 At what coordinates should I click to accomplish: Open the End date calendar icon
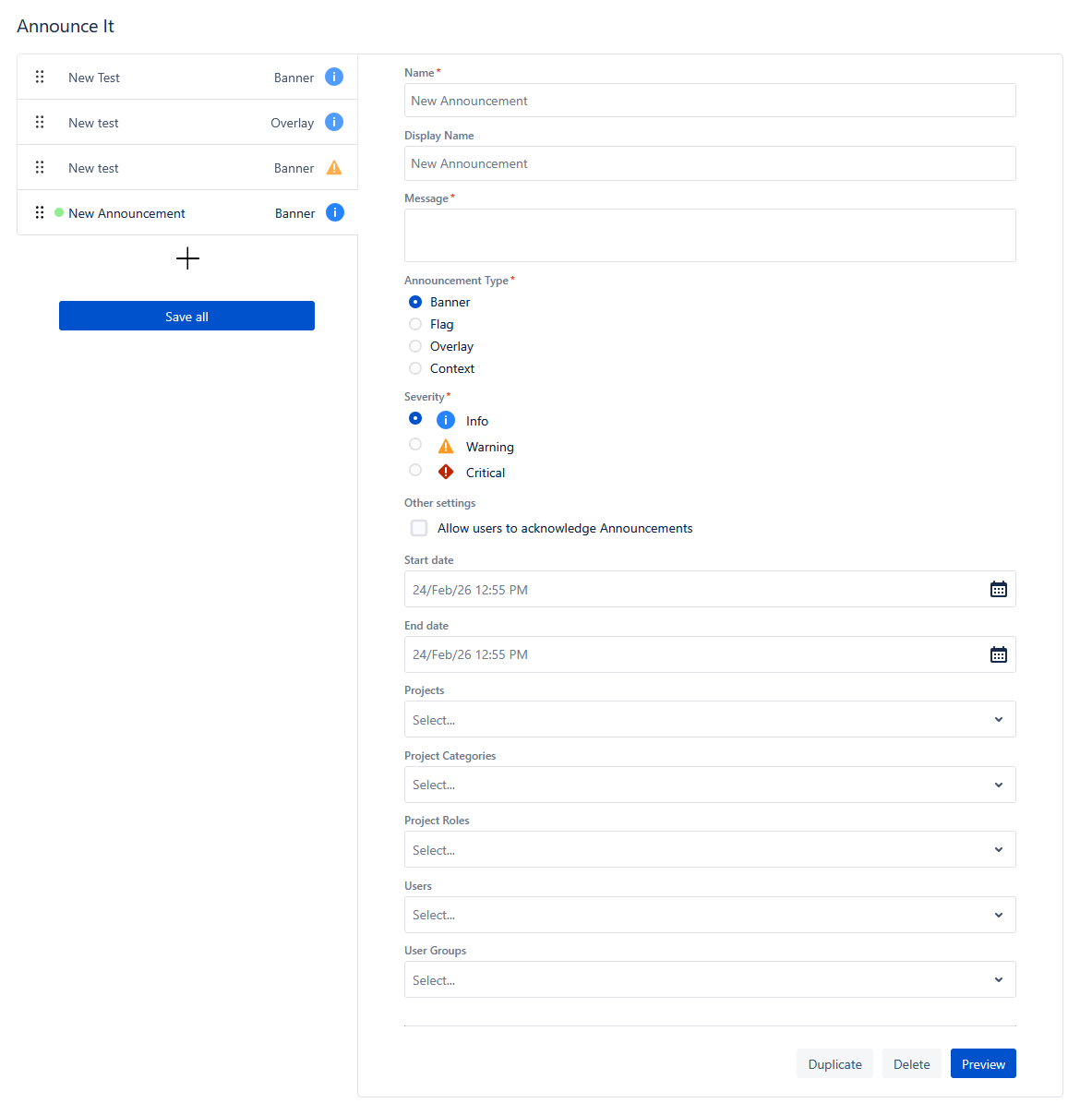coord(998,654)
